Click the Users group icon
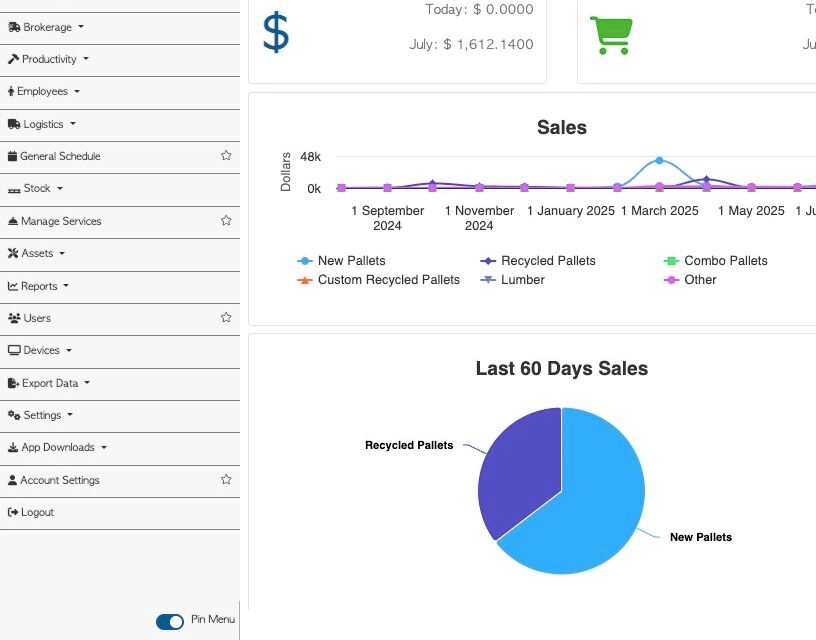The image size is (816, 640). pos(14,318)
